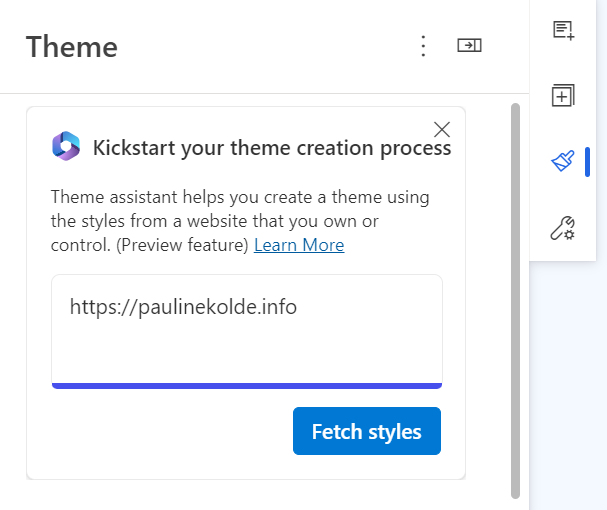Image resolution: width=607 pixels, height=510 pixels.
Task: Click the add section plus icon in sidebar
Action: 563,96
